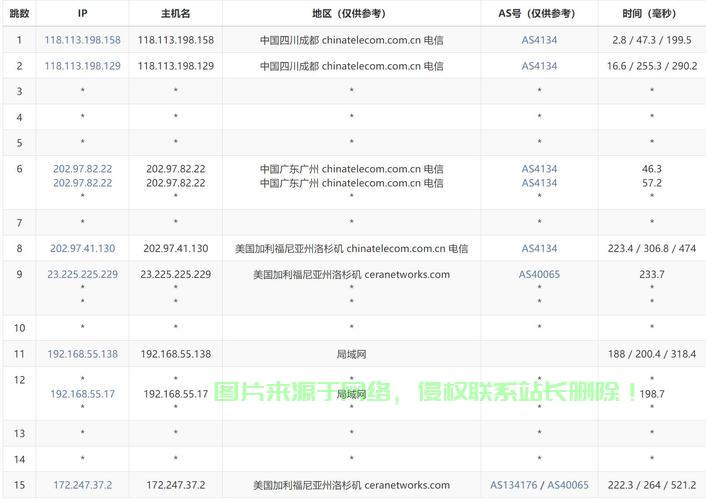Click the first 202.97.82.22 IP link
The image size is (706, 500).
point(82,169)
